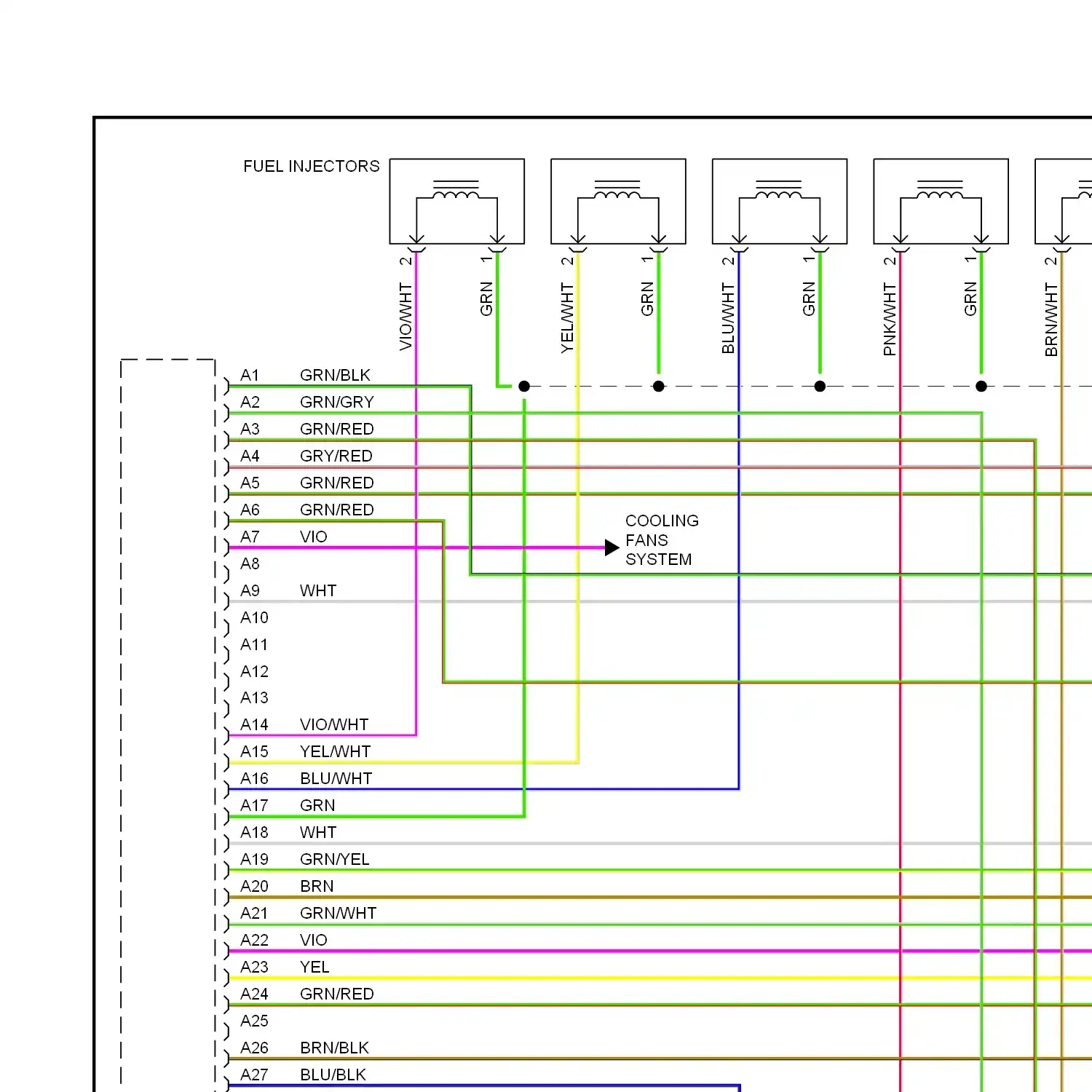Click pin label A5
The width and height of the screenshot is (1092, 1092).
(x=250, y=483)
